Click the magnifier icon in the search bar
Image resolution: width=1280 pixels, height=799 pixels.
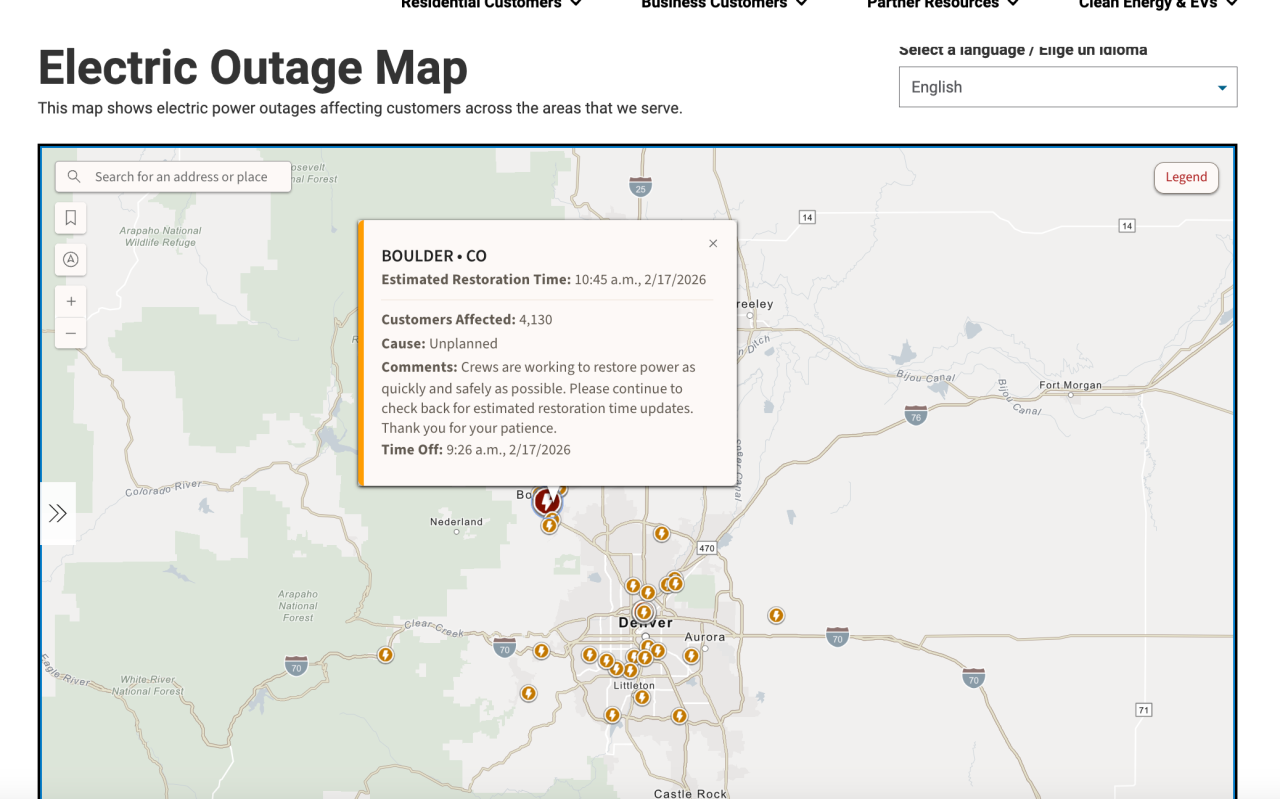point(74,176)
